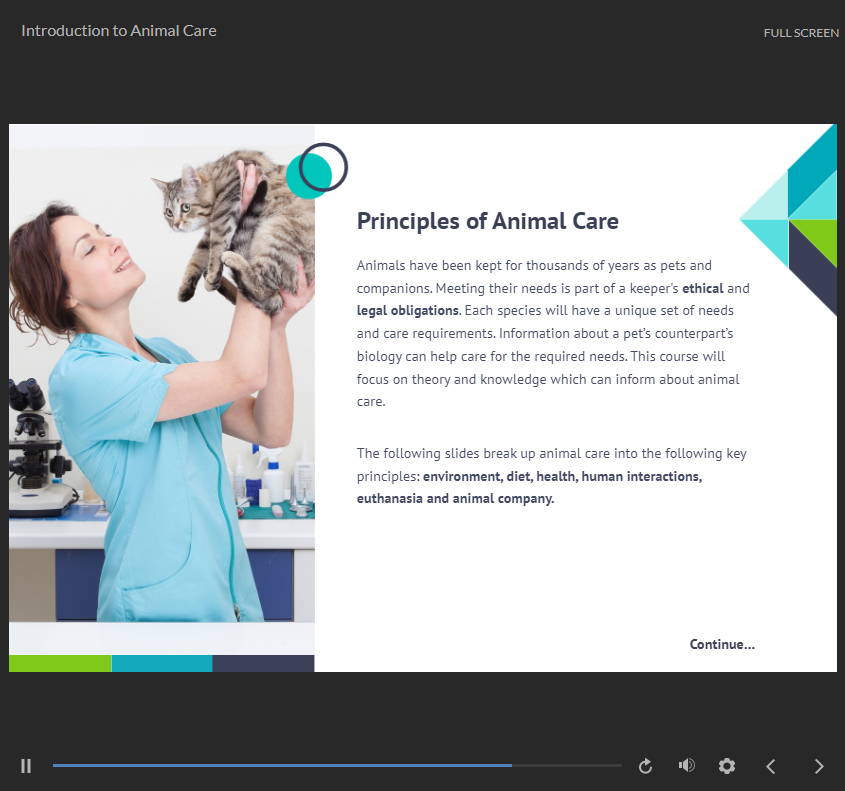Click the green bar beneath the photo
The image size is (845, 791).
click(x=60, y=662)
